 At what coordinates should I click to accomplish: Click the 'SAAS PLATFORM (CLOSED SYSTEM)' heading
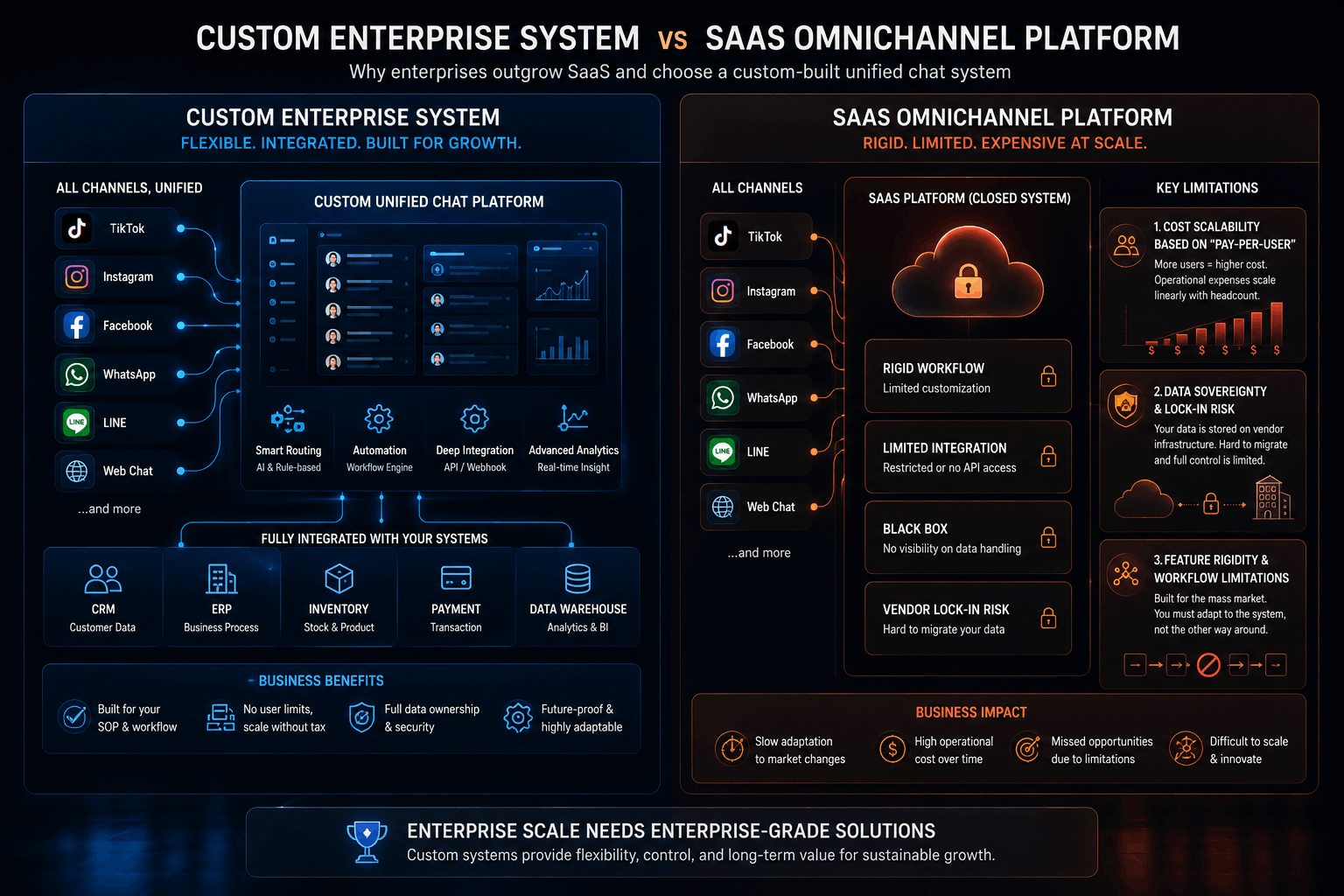[x=969, y=199]
